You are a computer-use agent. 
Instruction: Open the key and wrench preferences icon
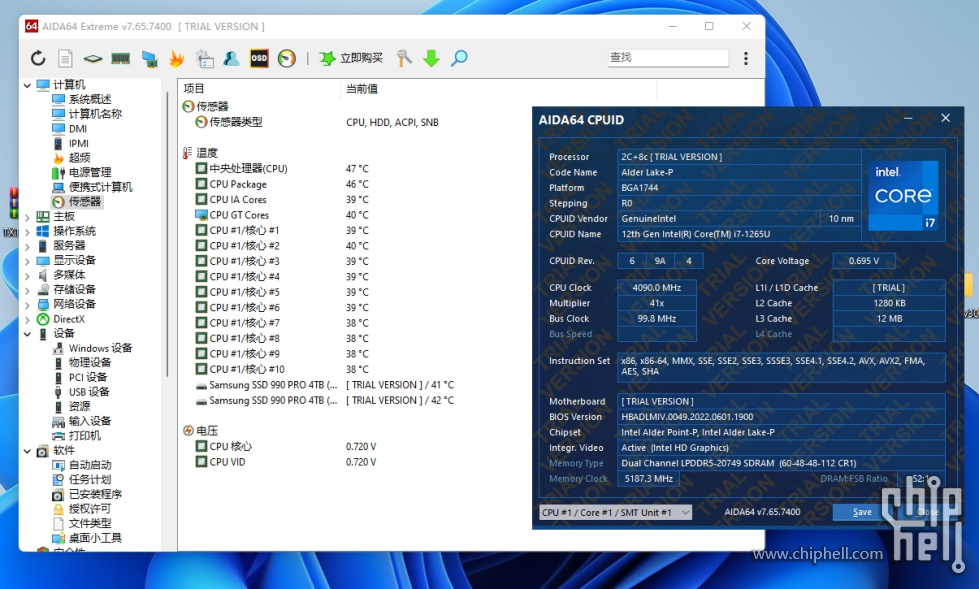[x=404, y=58]
